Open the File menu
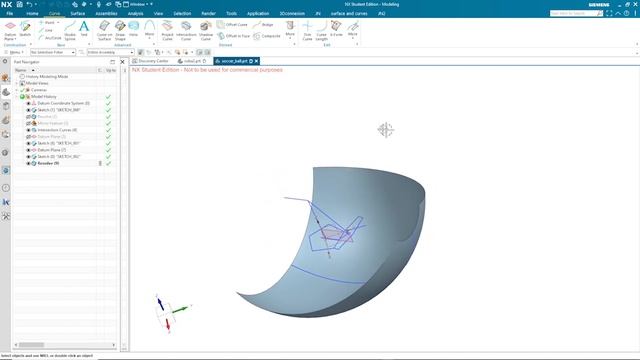 9,13
